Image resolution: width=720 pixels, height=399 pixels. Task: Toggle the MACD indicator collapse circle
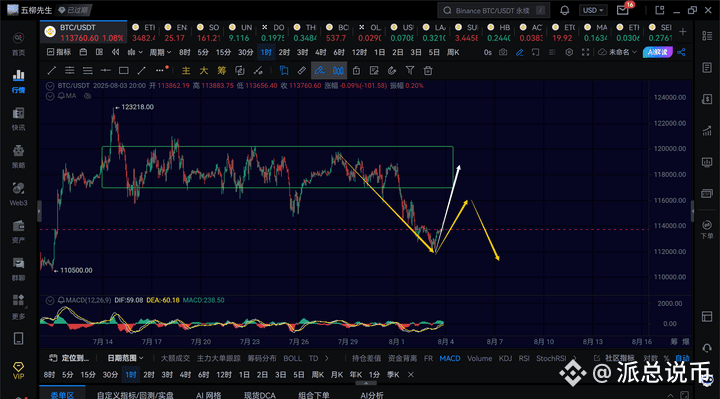[x=50, y=300]
